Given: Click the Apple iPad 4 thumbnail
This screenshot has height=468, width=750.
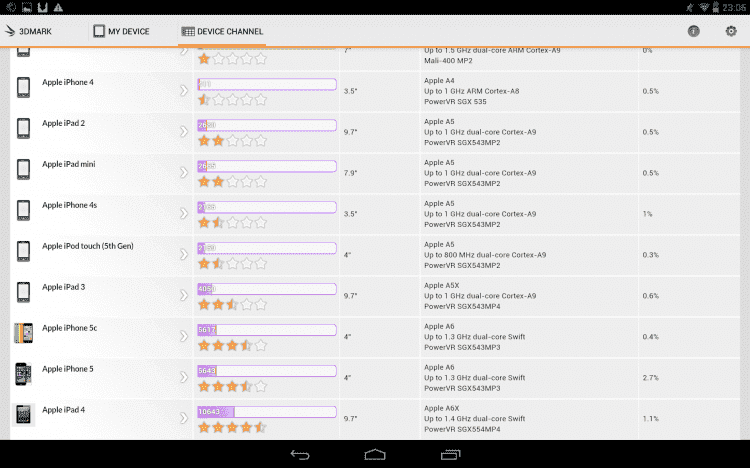Looking at the screenshot, I should click(x=23, y=414).
